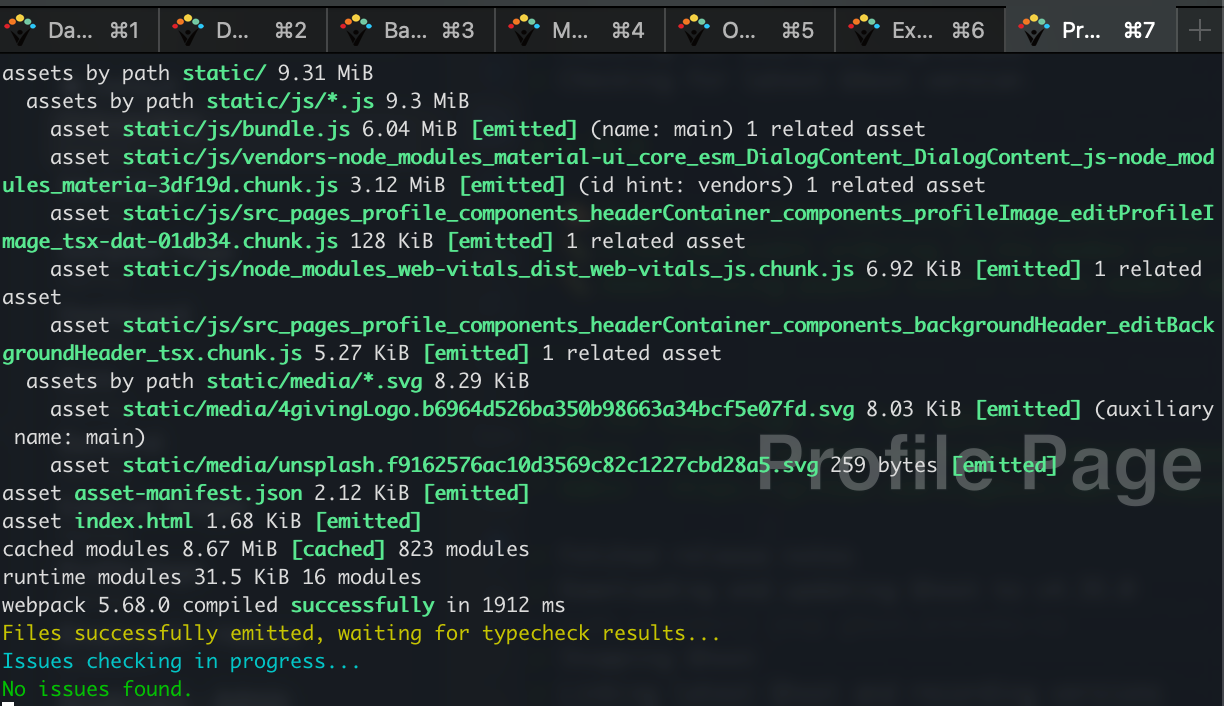Click the app icon on the active "Pr…" tab
The height and width of the screenshot is (706, 1224).
[1033, 29]
